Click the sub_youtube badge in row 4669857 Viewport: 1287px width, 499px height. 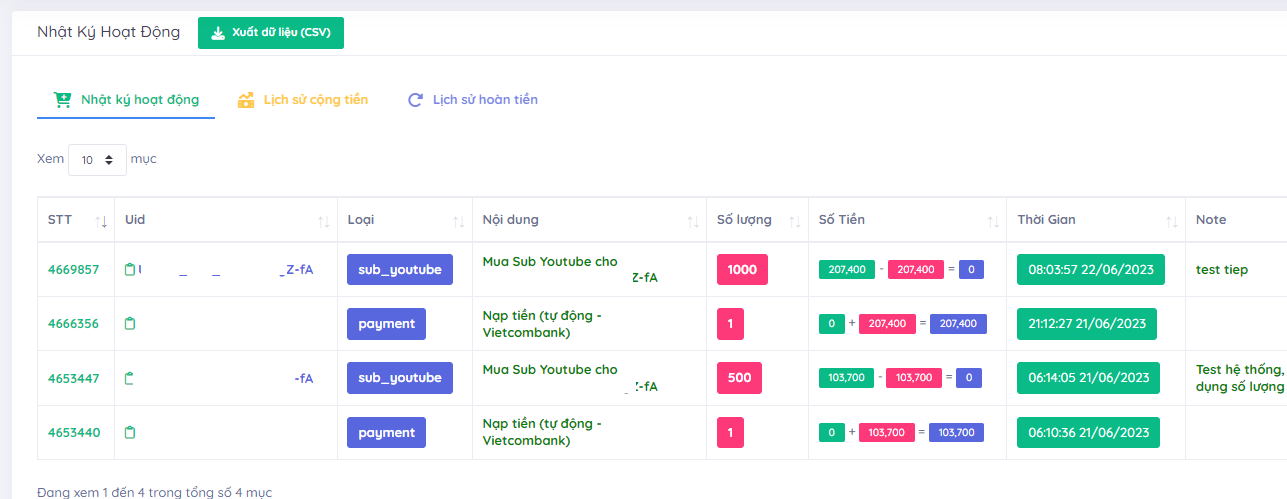tap(400, 270)
